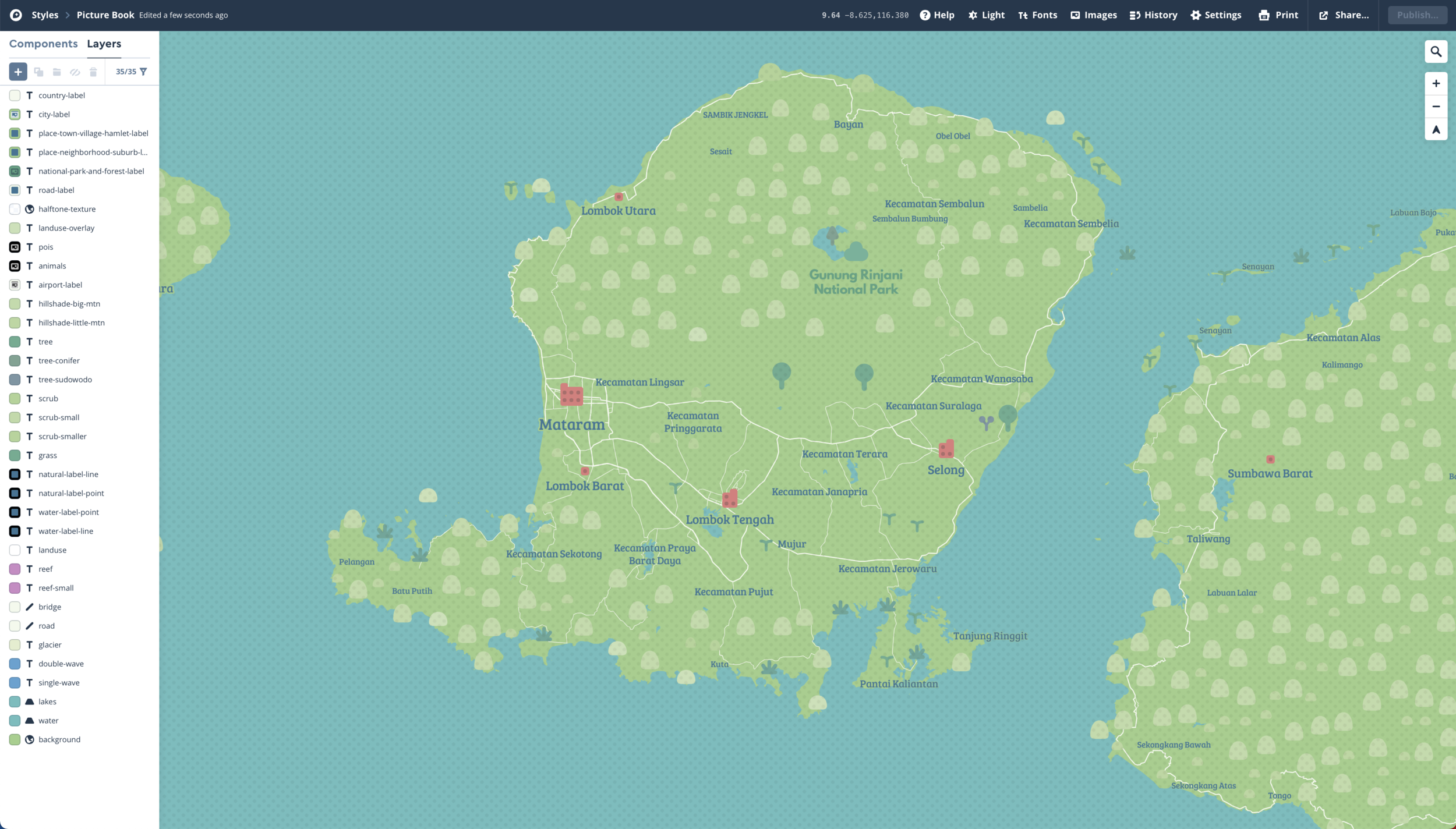Reset map bearing with compass arrow
1456x829 pixels.
[1436, 130]
